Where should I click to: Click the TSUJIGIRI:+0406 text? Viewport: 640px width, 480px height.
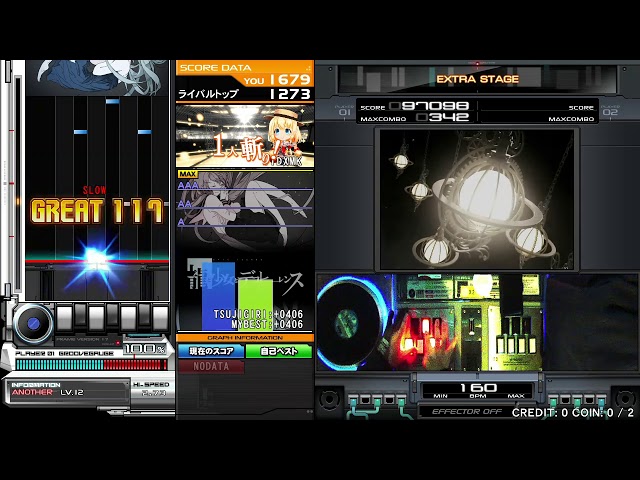(x=258, y=314)
